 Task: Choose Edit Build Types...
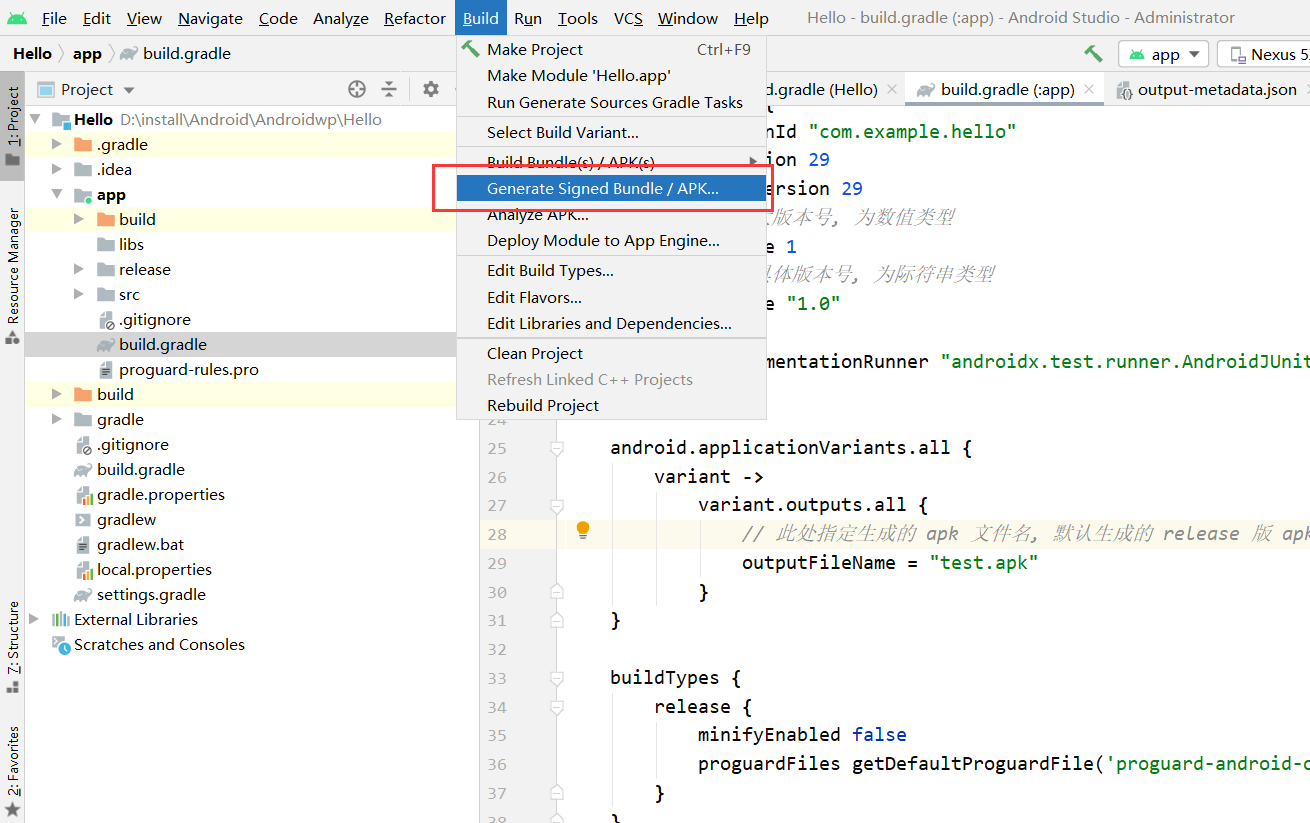[x=611, y=270]
